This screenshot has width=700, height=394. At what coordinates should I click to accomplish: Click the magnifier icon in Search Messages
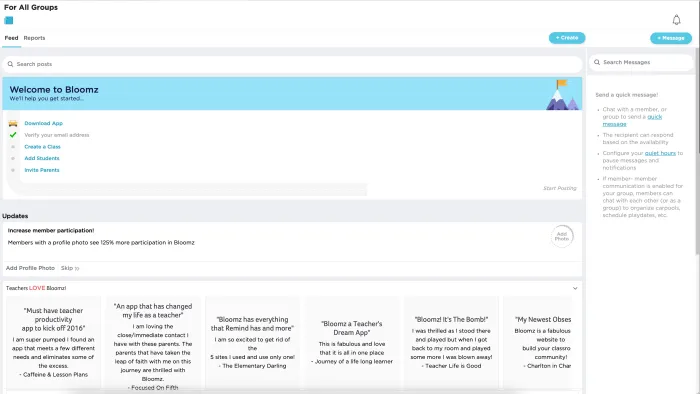[x=597, y=62]
